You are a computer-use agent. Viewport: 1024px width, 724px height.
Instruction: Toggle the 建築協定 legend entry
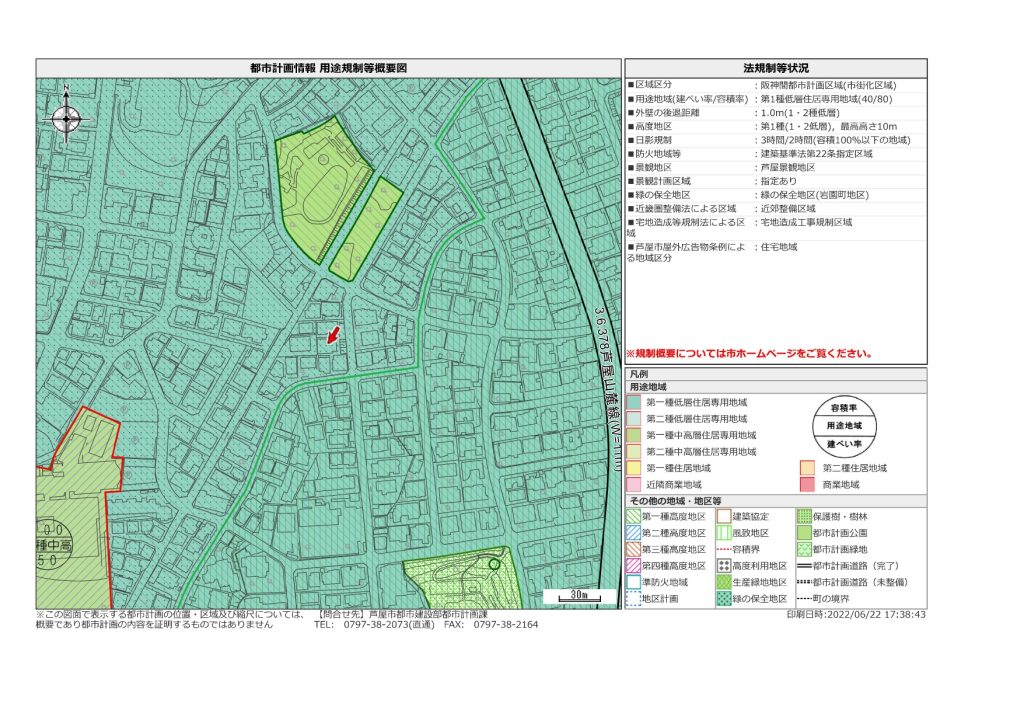click(723, 517)
